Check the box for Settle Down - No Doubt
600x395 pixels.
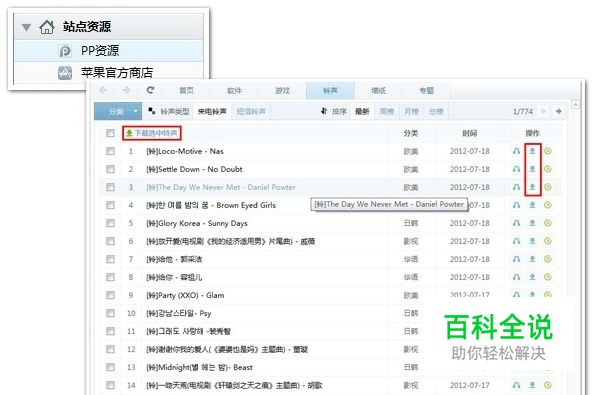[x=110, y=169]
